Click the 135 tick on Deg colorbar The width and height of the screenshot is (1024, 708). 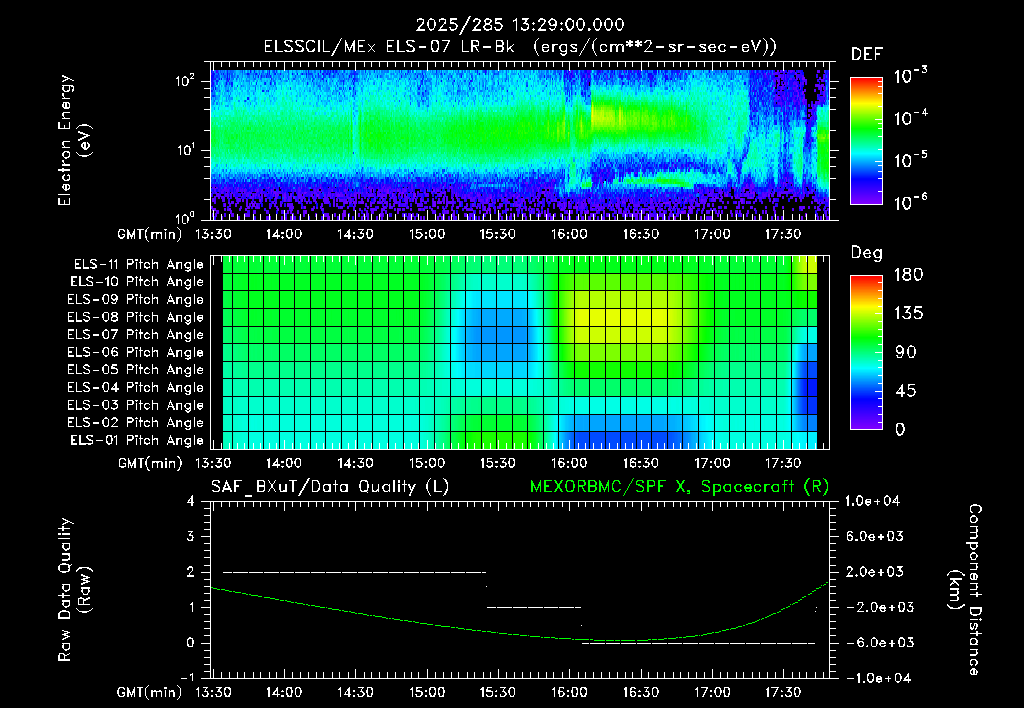(x=909, y=314)
